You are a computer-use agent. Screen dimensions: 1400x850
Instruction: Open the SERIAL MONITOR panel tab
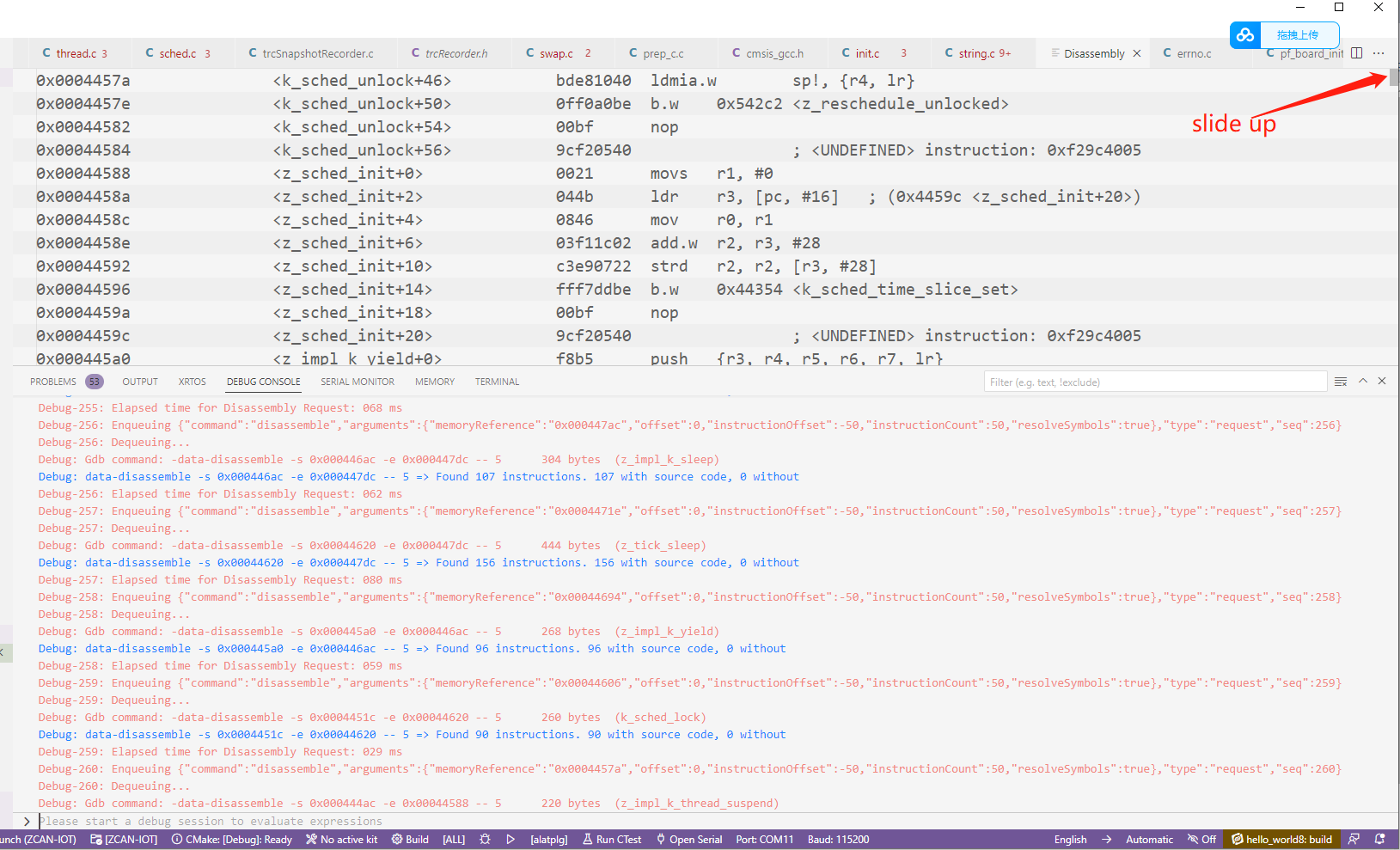[x=358, y=382]
